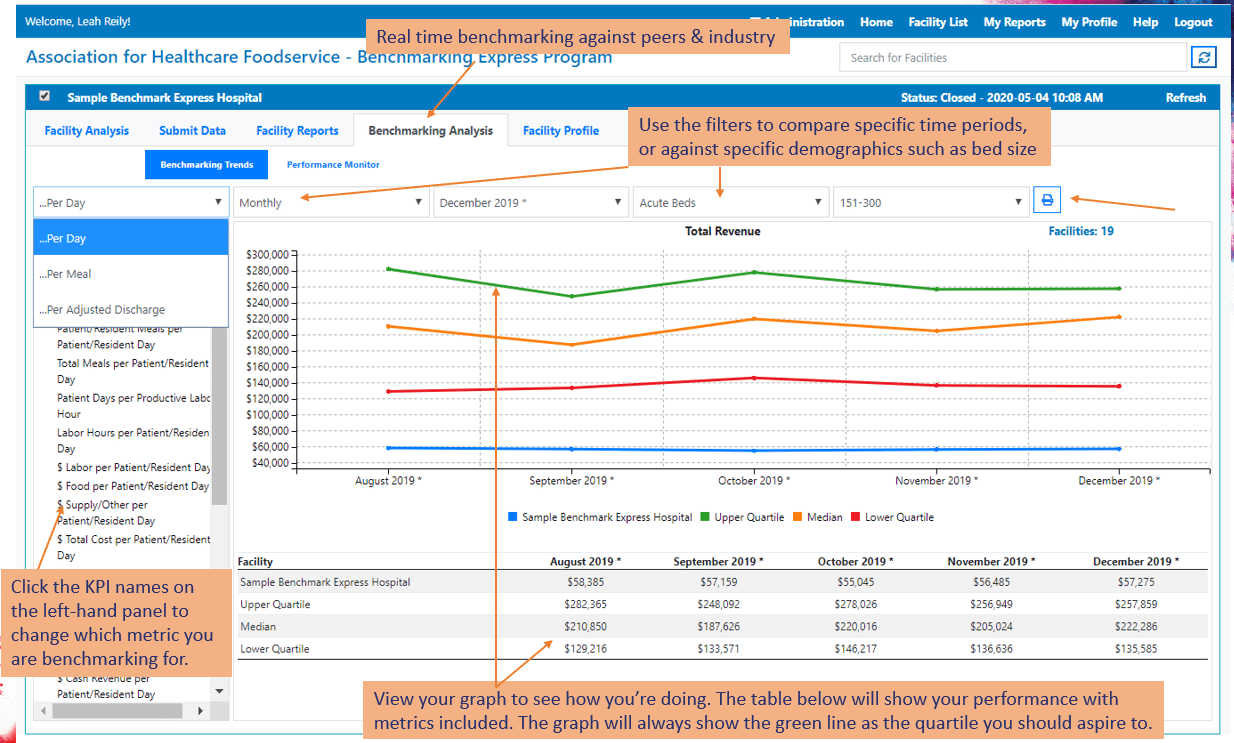Expand the December 2019 date dropdown
1234x743 pixels.
click(530, 203)
